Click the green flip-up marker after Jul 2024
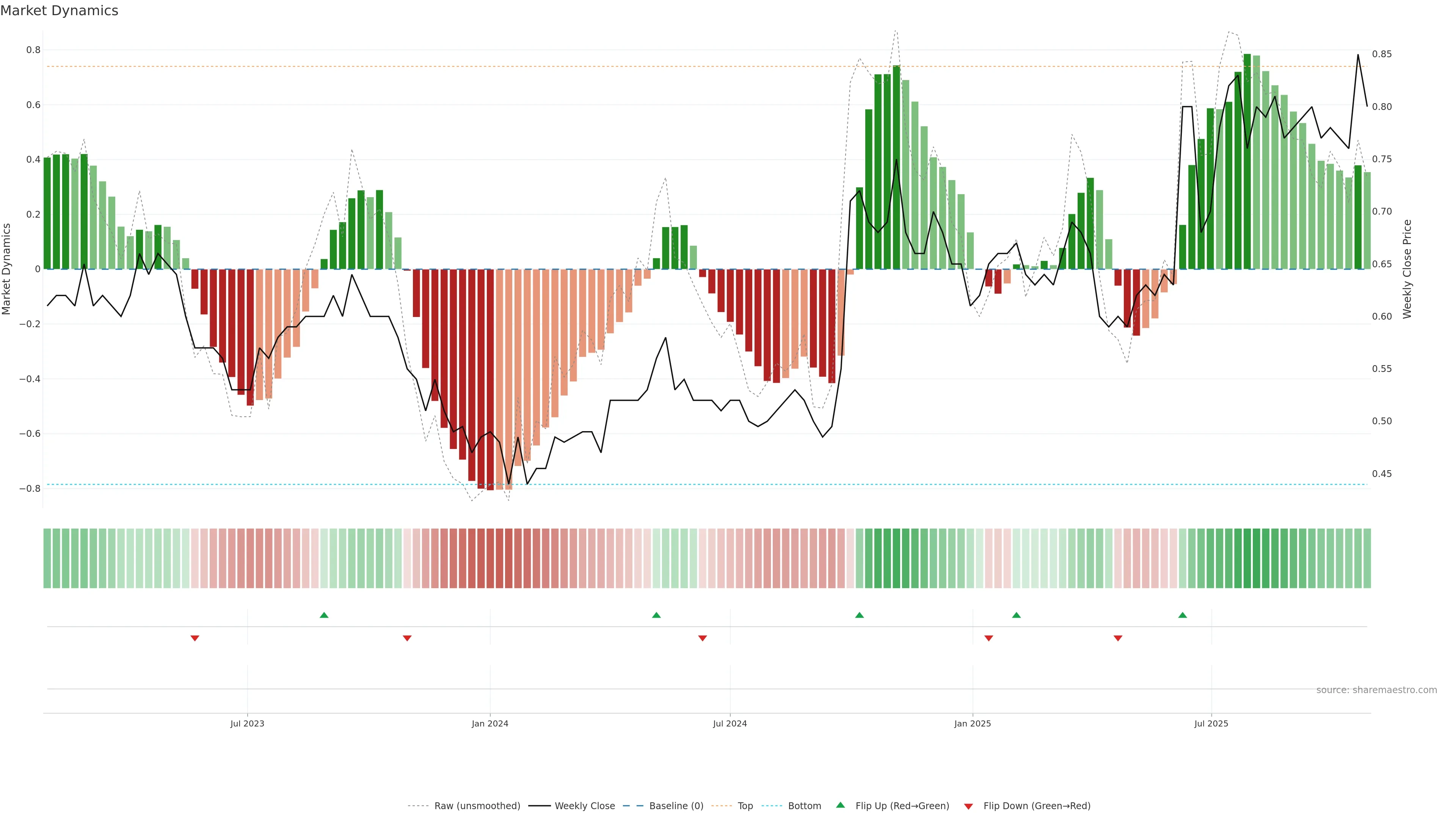The height and width of the screenshot is (819, 1456). (859, 615)
